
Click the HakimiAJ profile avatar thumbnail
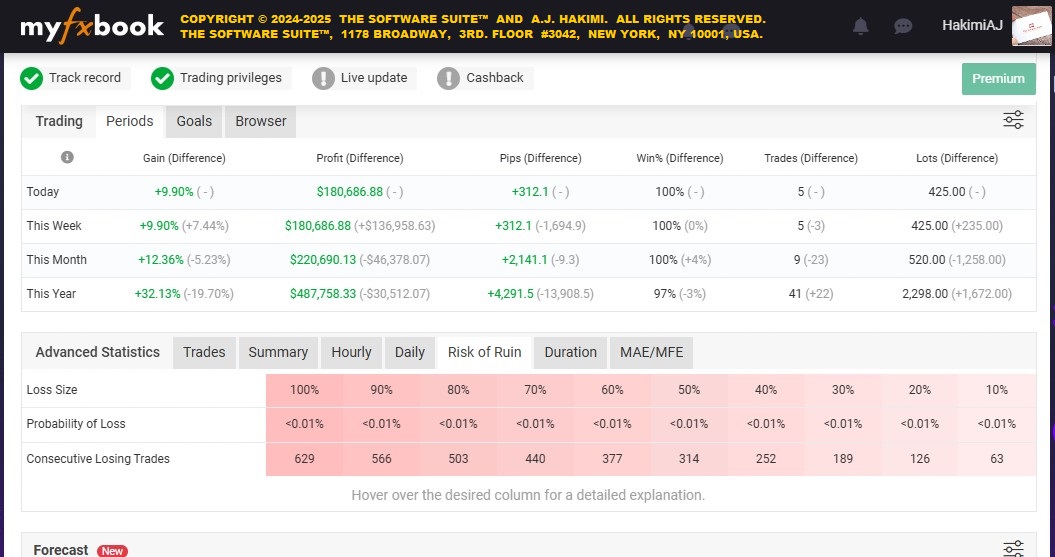tap(1031, 26)
